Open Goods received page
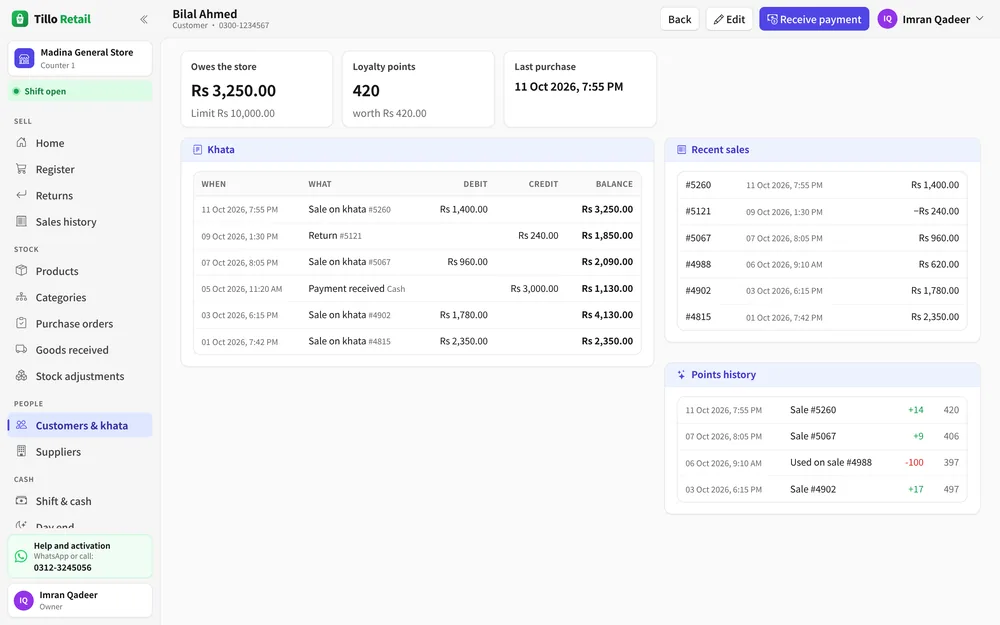Viewport: 1000px width, 625px height. click(x=80, y=349)
